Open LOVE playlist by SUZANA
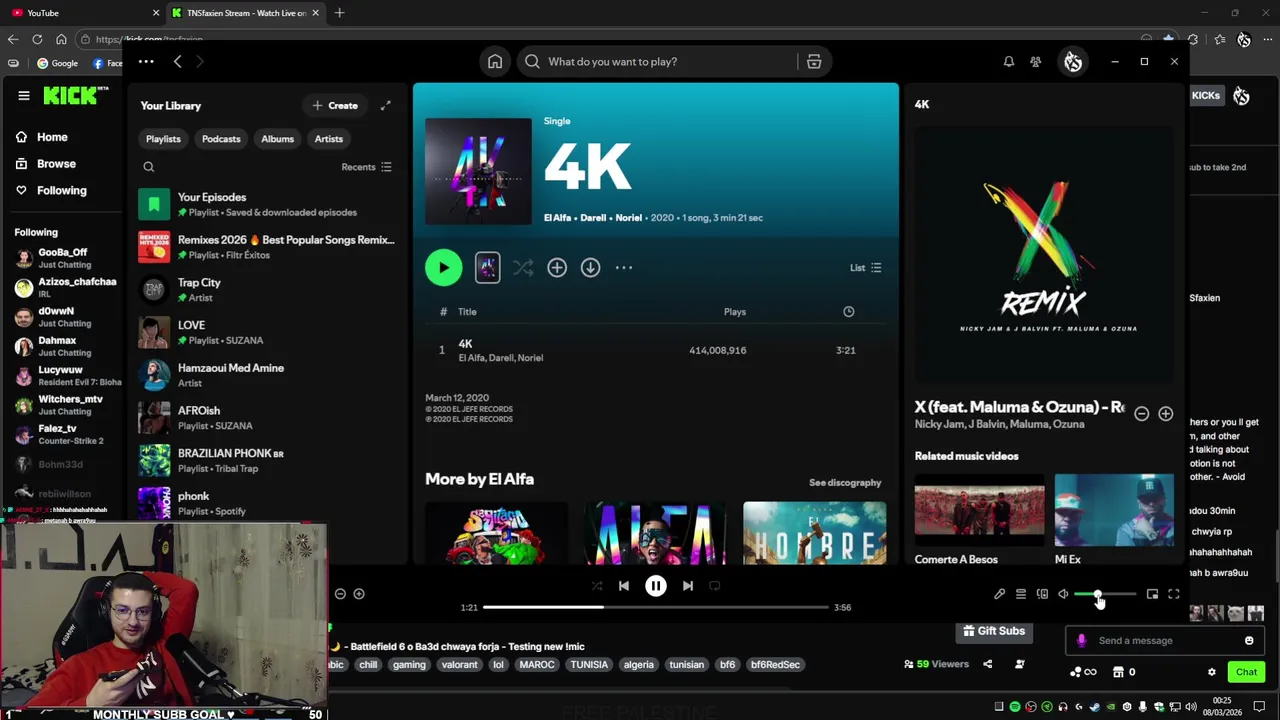The image size is (1280, 720). tap(267, 332)
